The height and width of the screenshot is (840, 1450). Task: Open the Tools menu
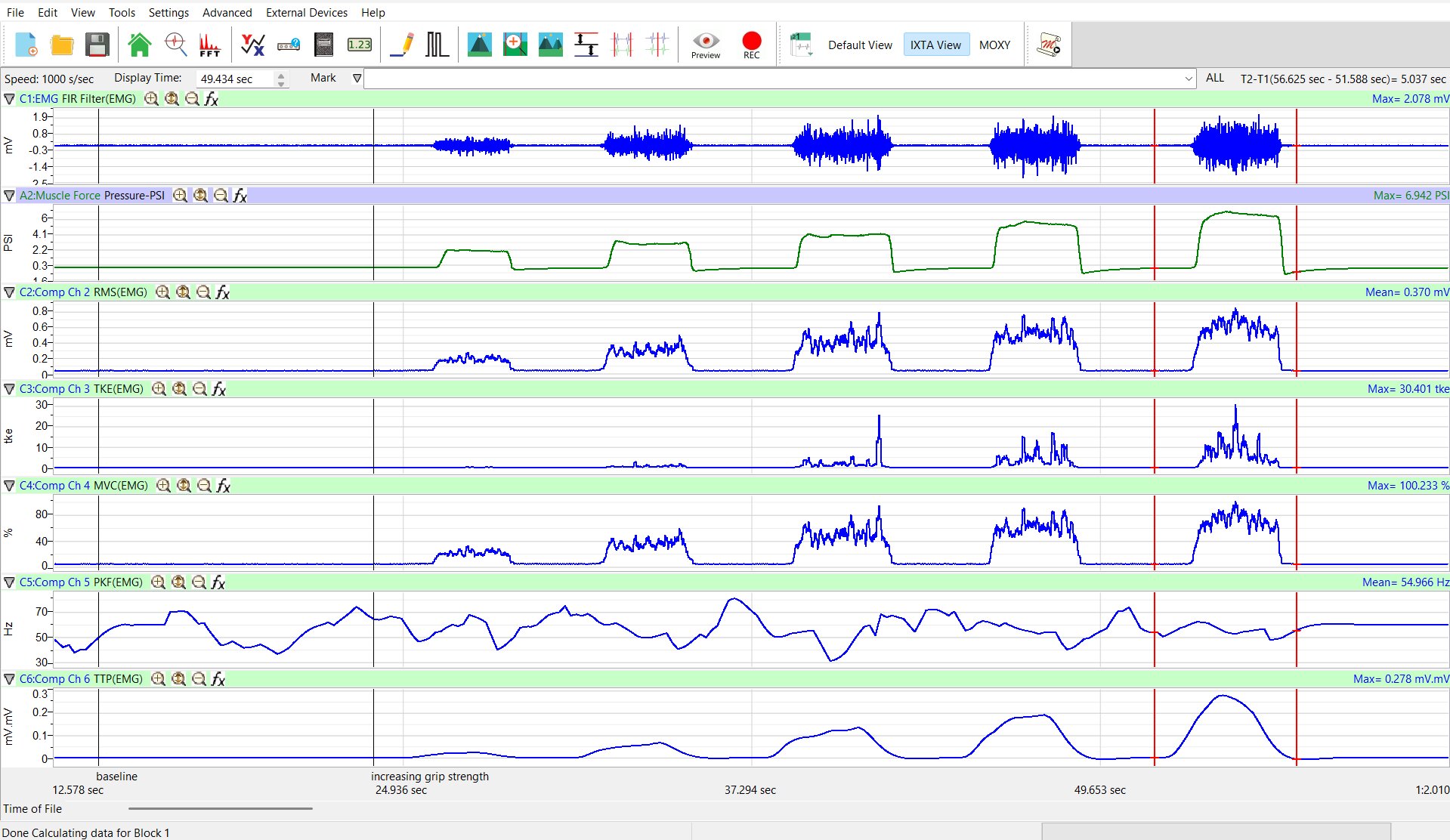coord(122,12)
